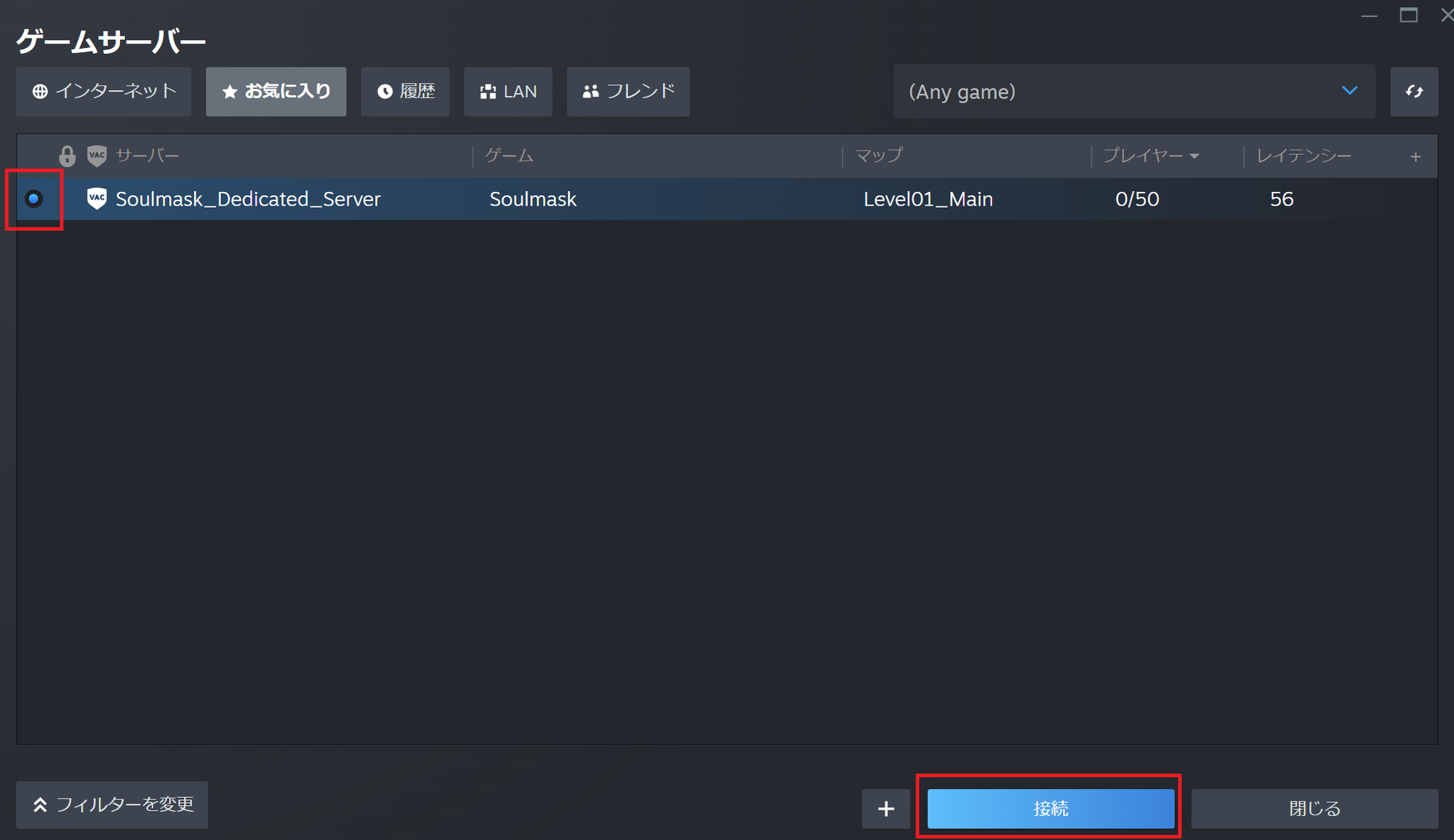
Task: Click the Soulmask game cell
Action: [533, 199]
